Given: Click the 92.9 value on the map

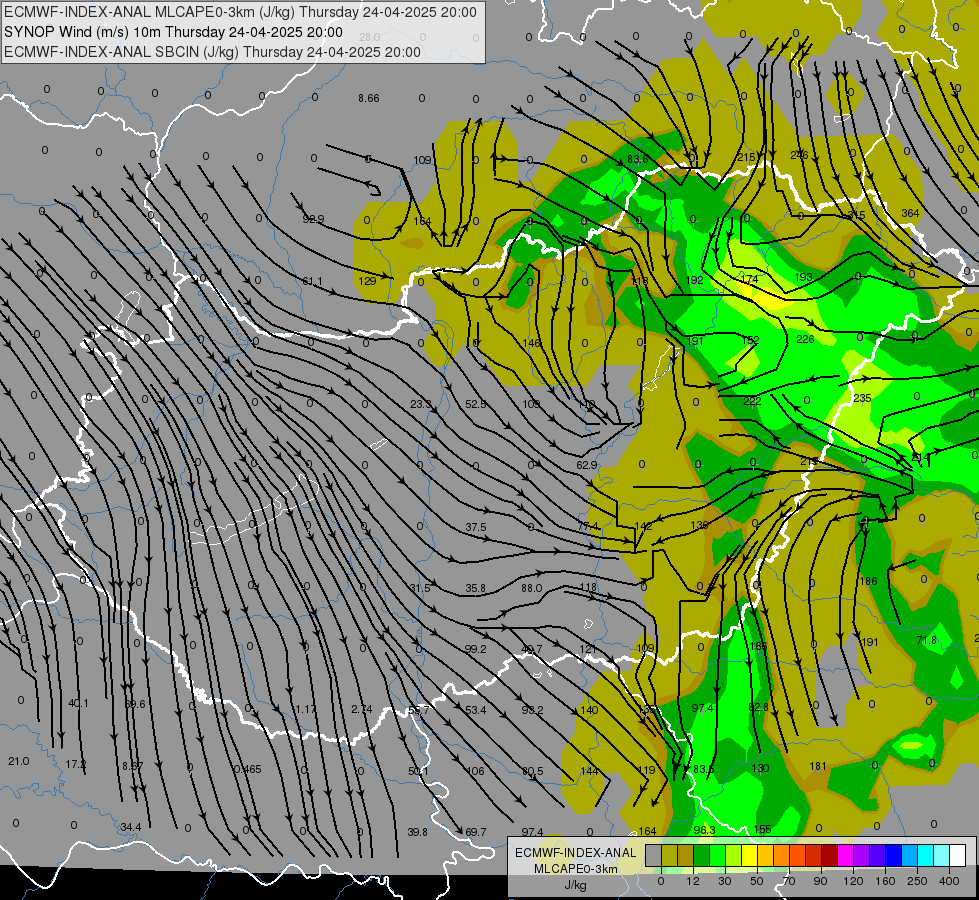Looking at the screenshot, I should click(313, 219).
